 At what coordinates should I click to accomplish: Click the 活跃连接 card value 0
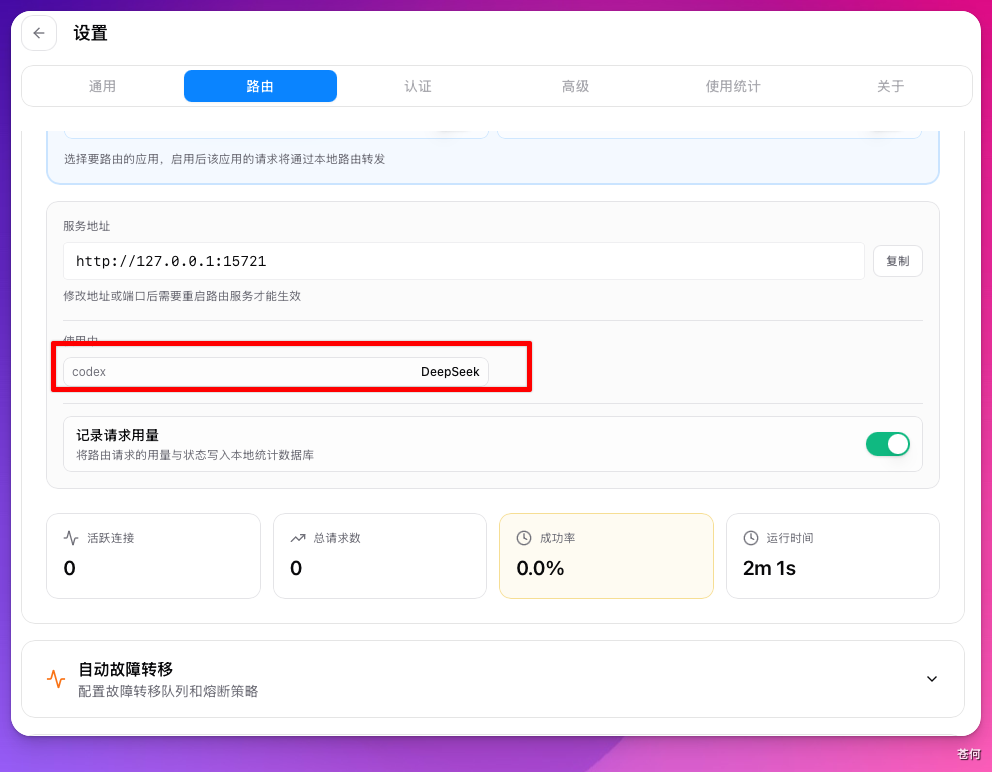click(x=70, y=568)
